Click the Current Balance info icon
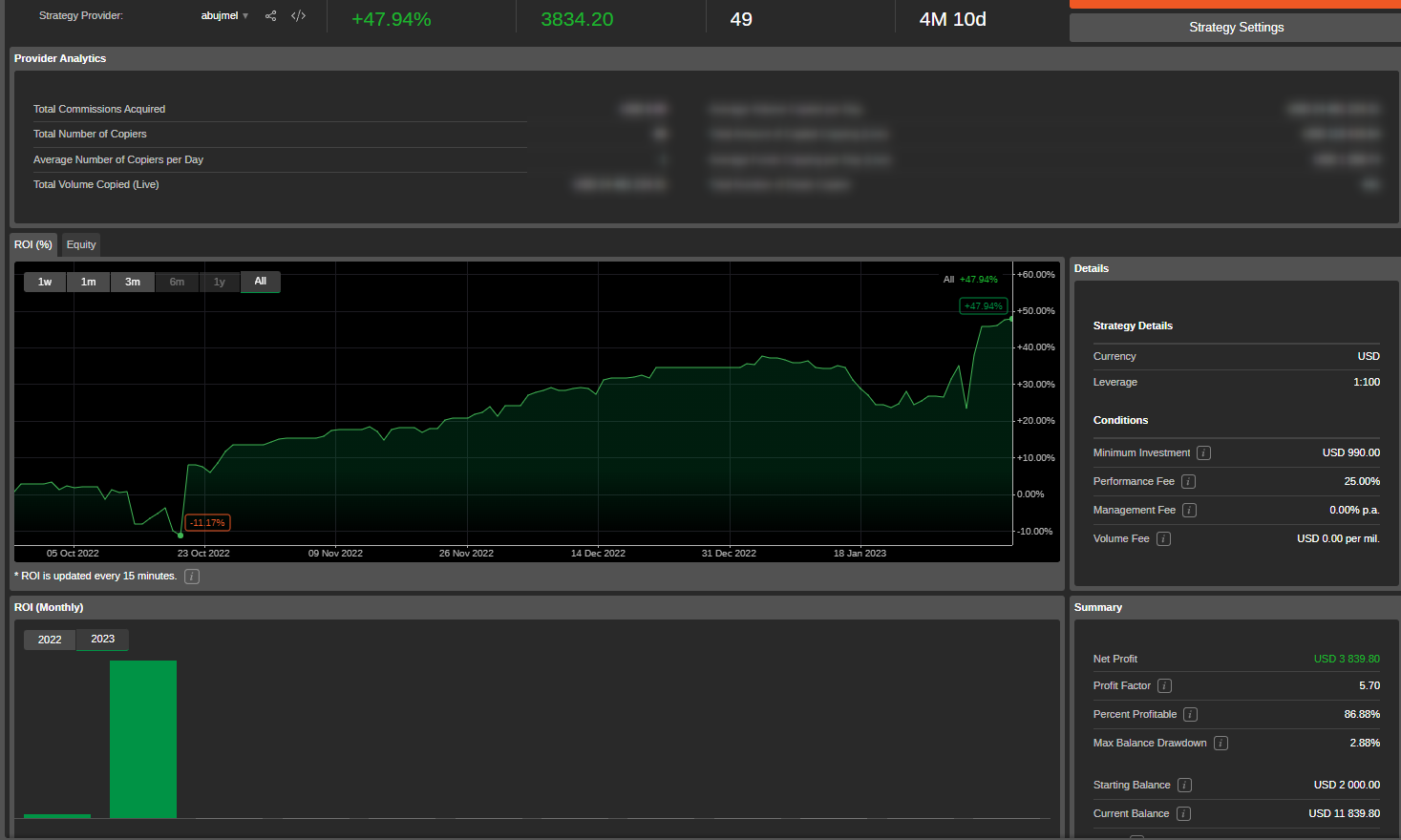1401x840 pixels. tap(1183, 814)
